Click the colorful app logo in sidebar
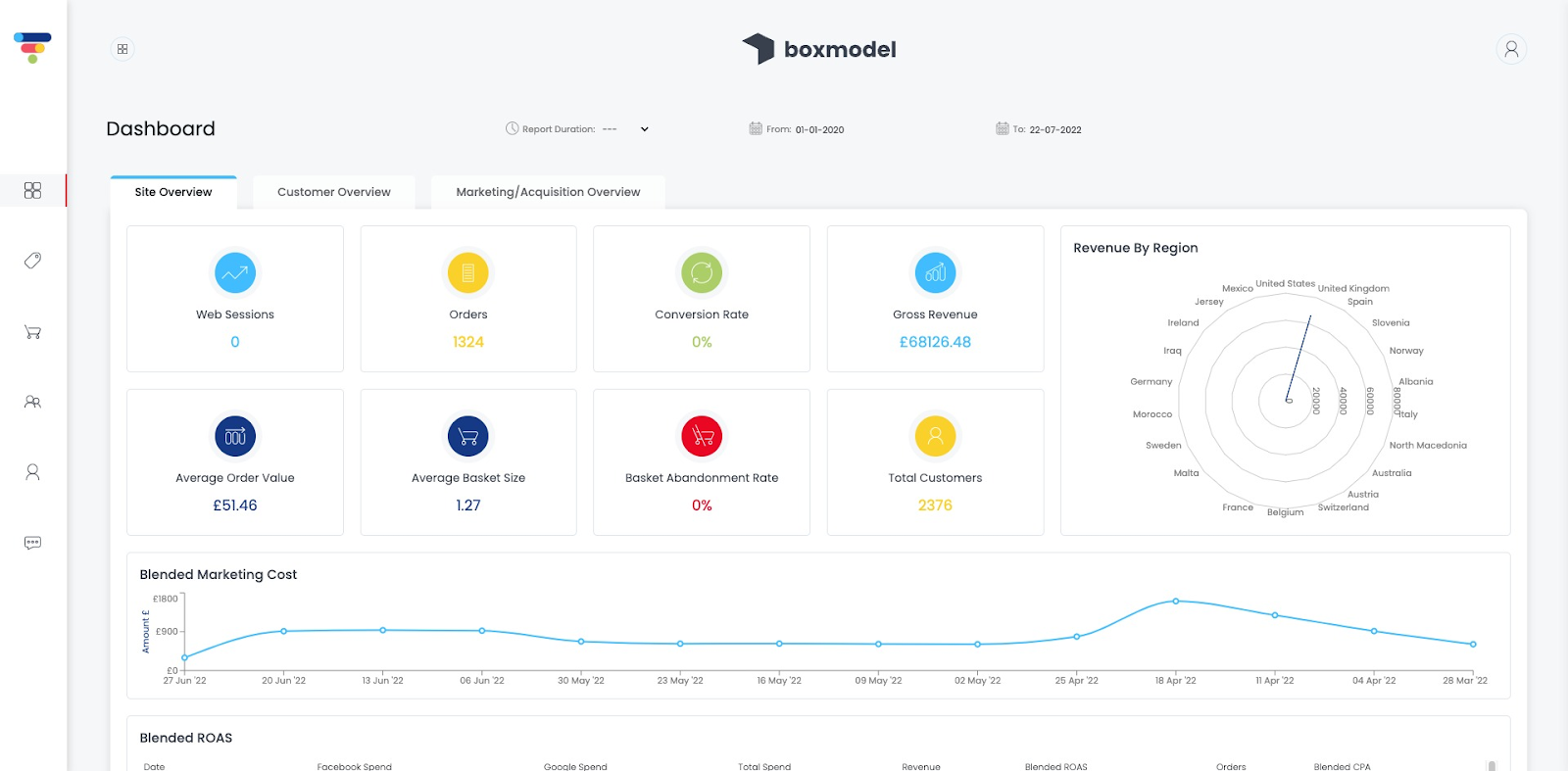The height and width of the screenshot is (771, 1568). pos(32,48)
